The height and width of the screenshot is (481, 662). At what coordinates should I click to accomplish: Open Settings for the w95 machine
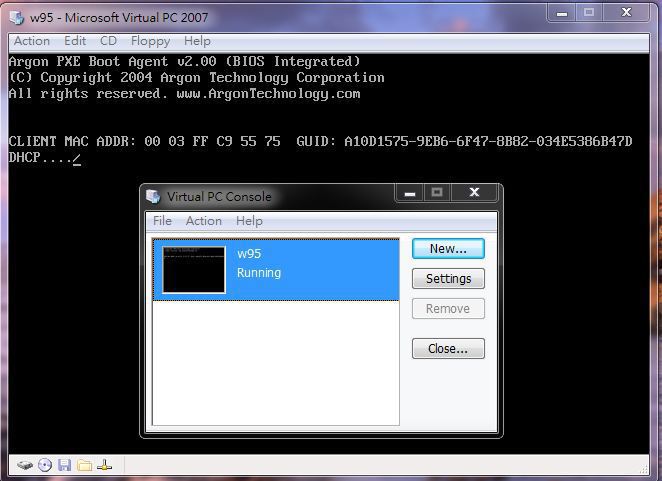coord(448,279)
